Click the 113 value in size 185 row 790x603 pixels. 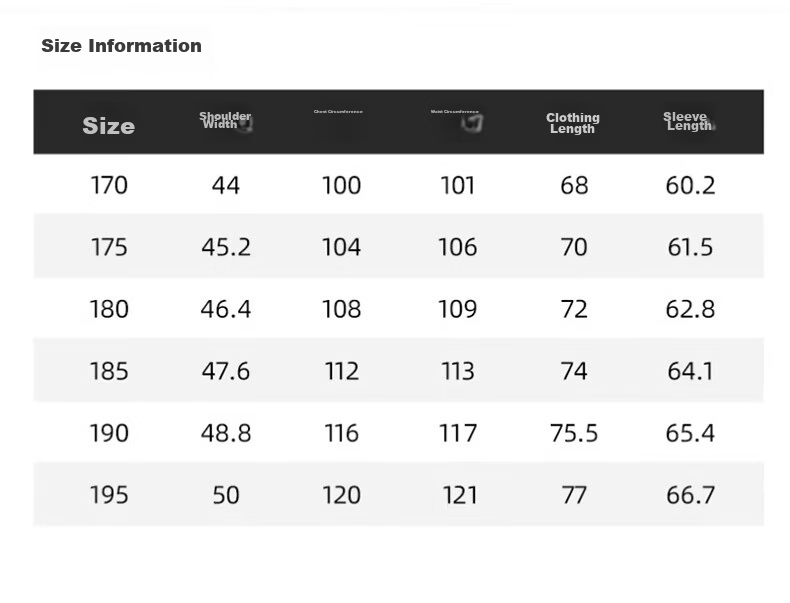[x=458, y=371]
